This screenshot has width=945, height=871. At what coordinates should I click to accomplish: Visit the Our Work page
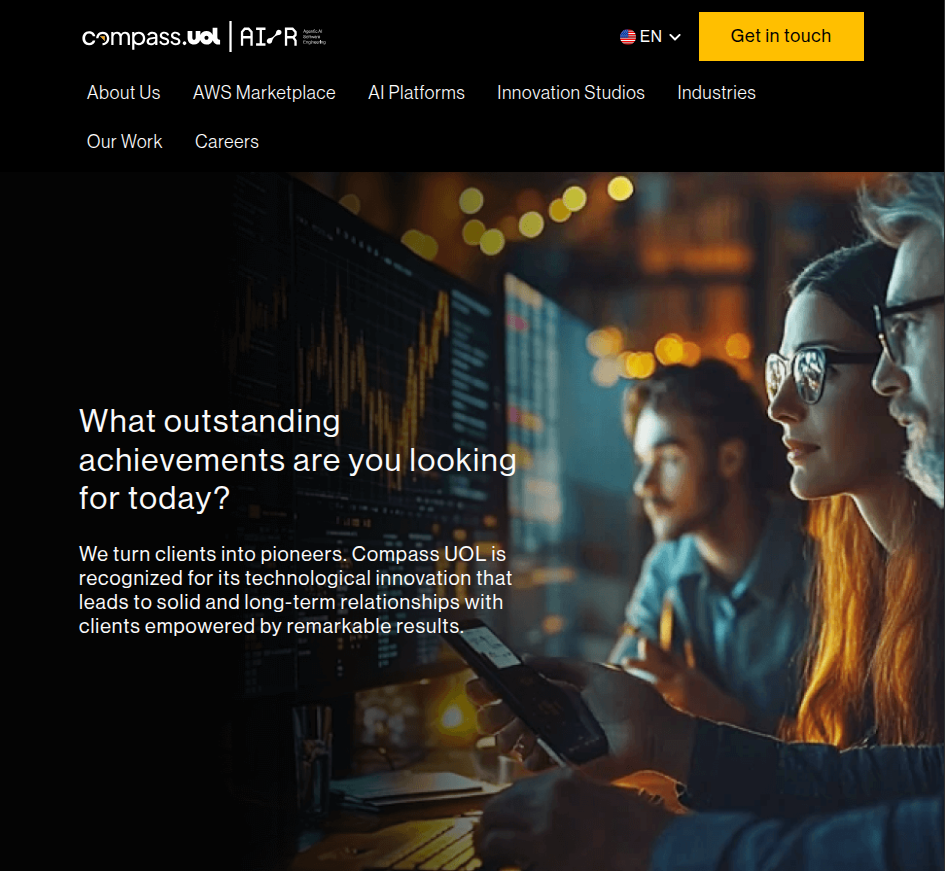pos(124,142)
